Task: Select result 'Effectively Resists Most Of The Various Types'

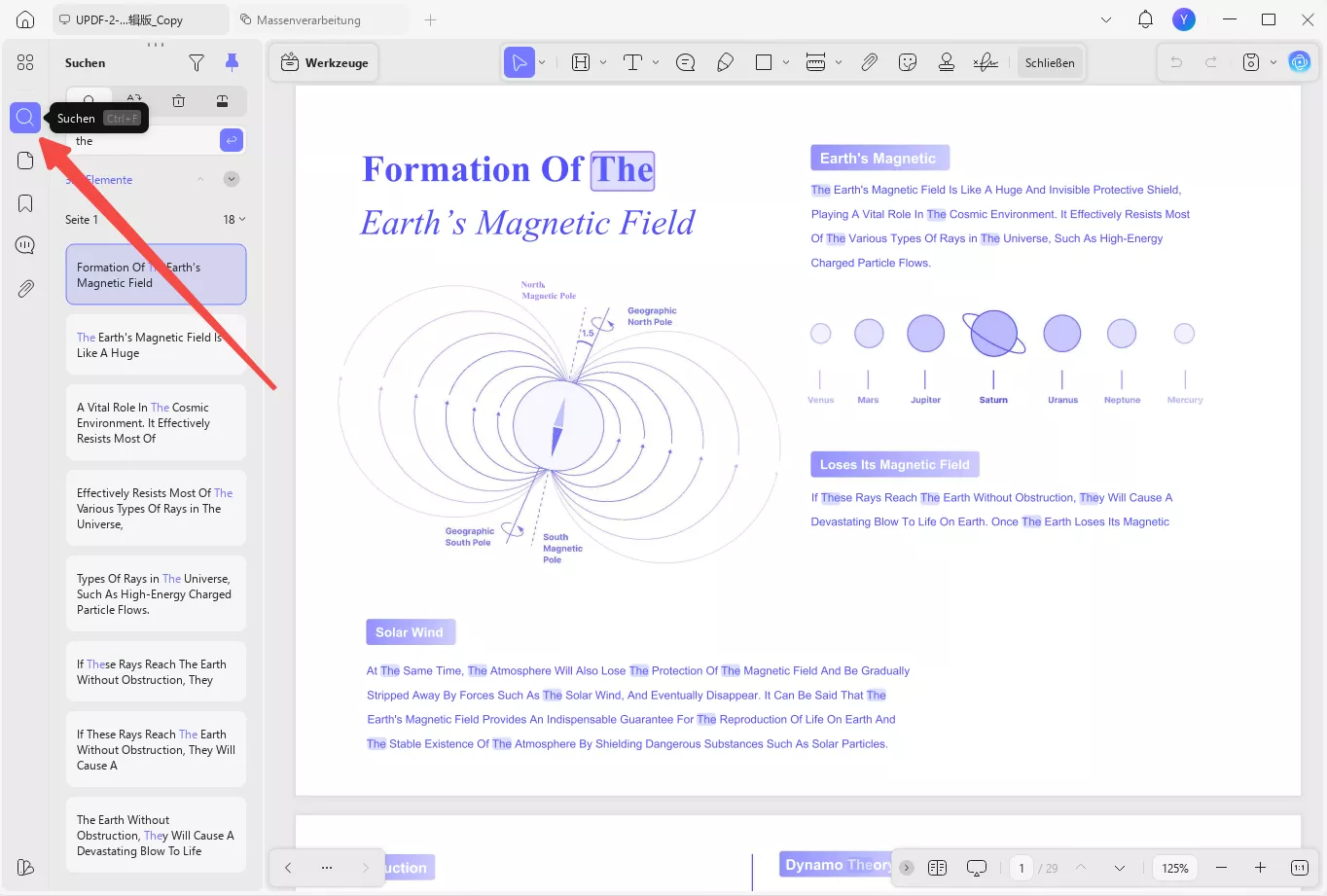Action: tap(156, 509)
